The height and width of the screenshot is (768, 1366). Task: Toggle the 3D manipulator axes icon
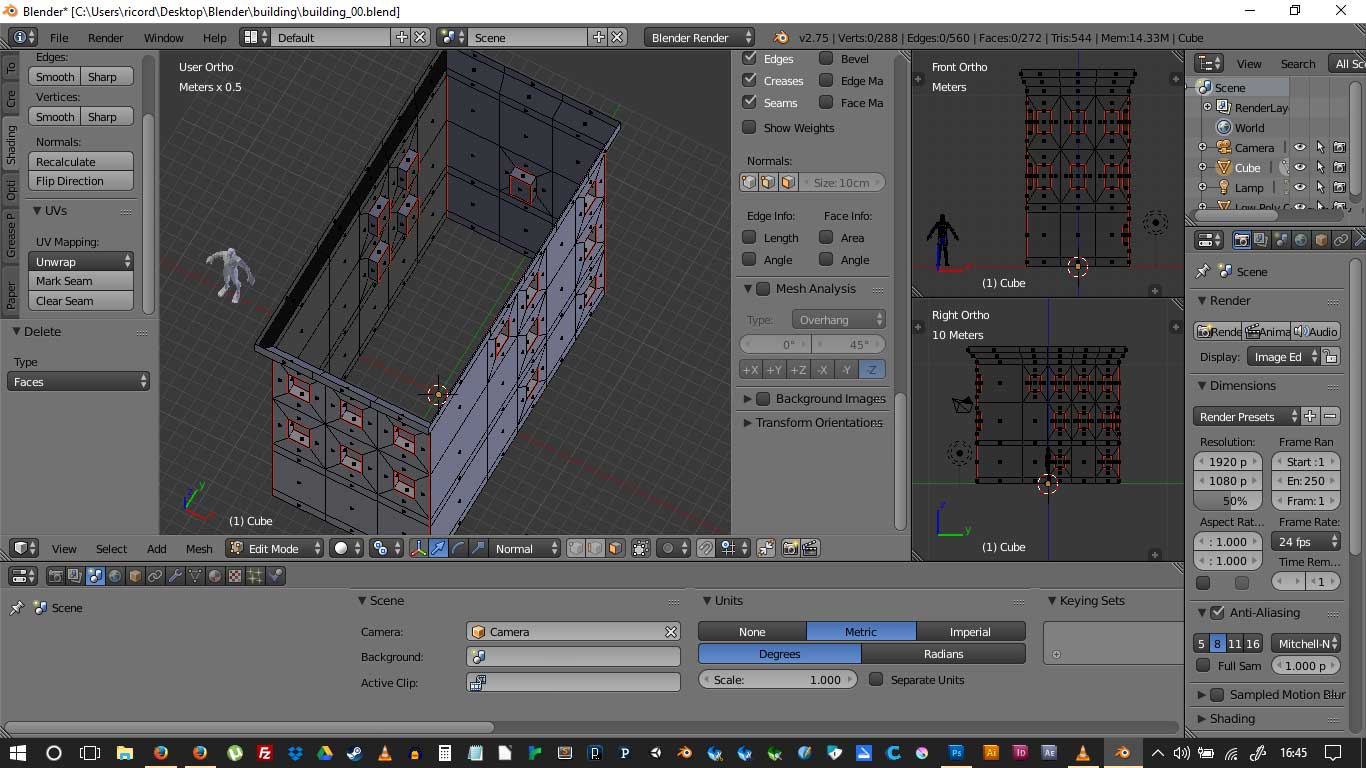click(x=418, y=548)
